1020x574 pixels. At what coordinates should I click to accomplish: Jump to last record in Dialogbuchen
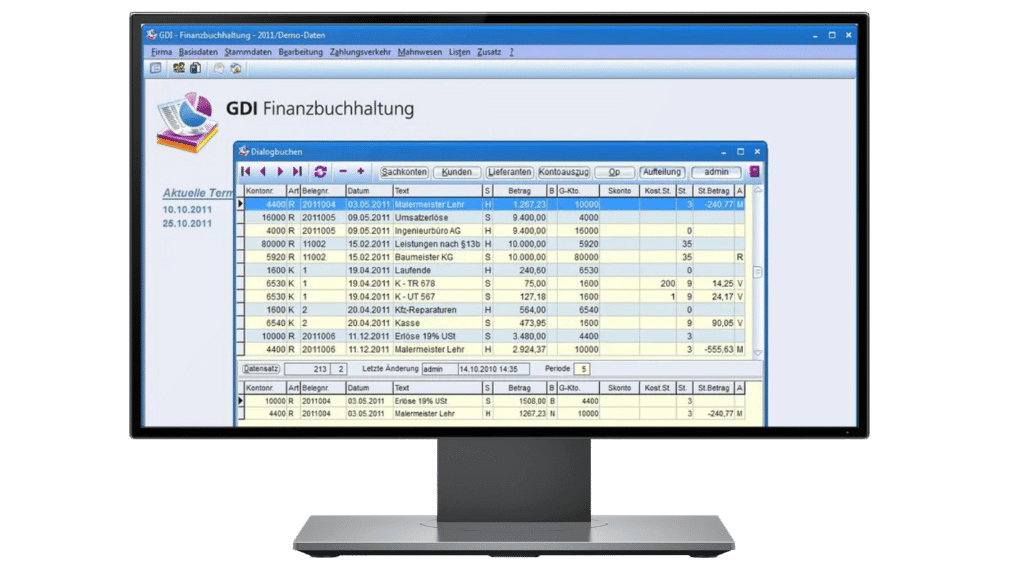(x=297, y=171)
